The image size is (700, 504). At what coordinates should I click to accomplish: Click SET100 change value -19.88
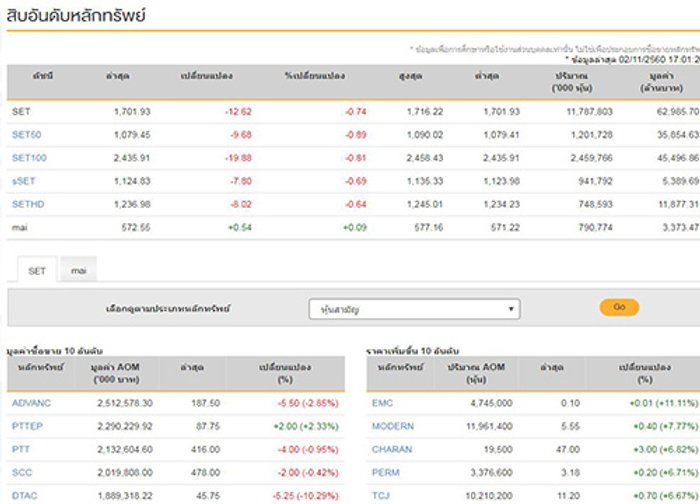tap(238, 158)
